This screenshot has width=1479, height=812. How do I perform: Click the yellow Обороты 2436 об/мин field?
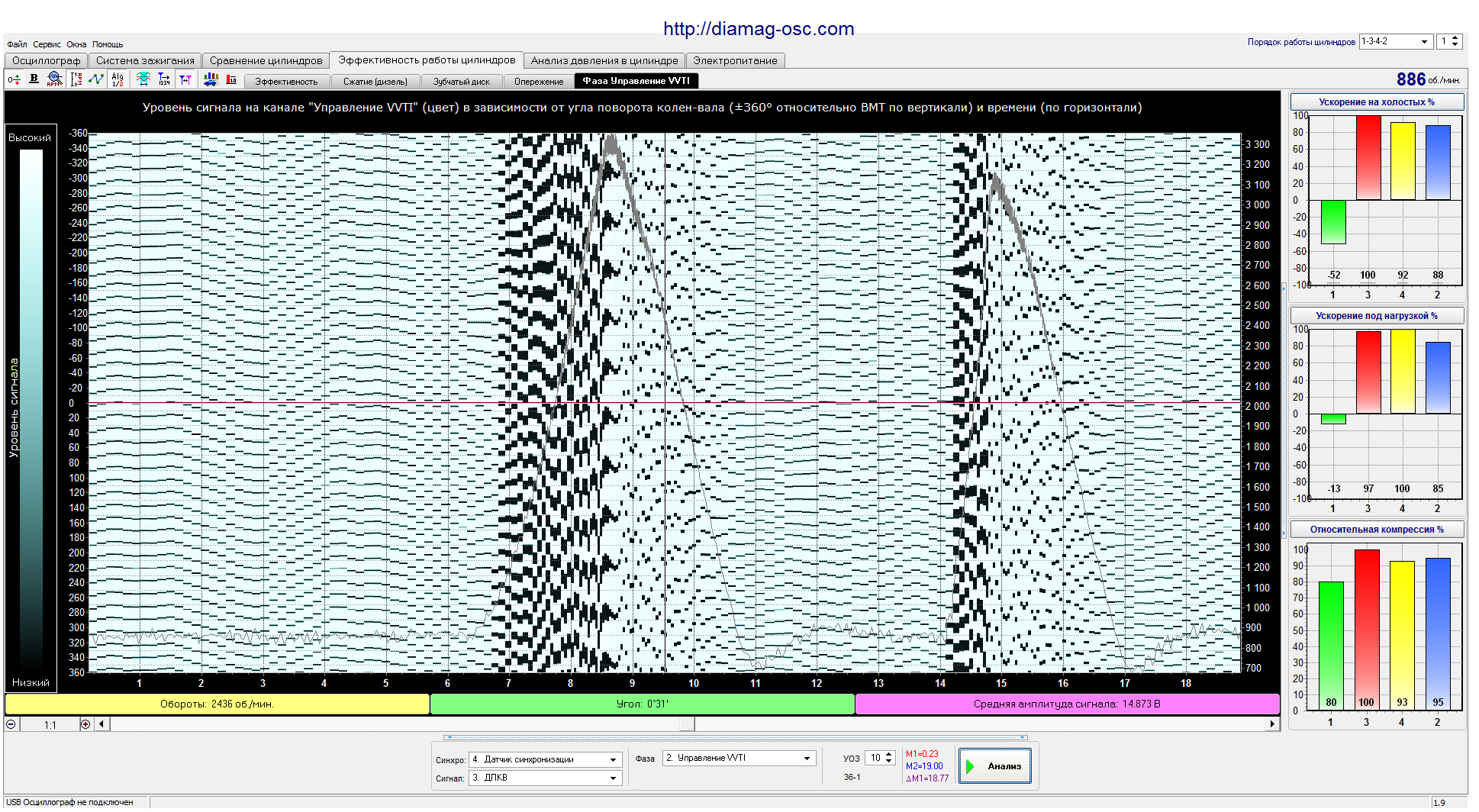point(217,704)
